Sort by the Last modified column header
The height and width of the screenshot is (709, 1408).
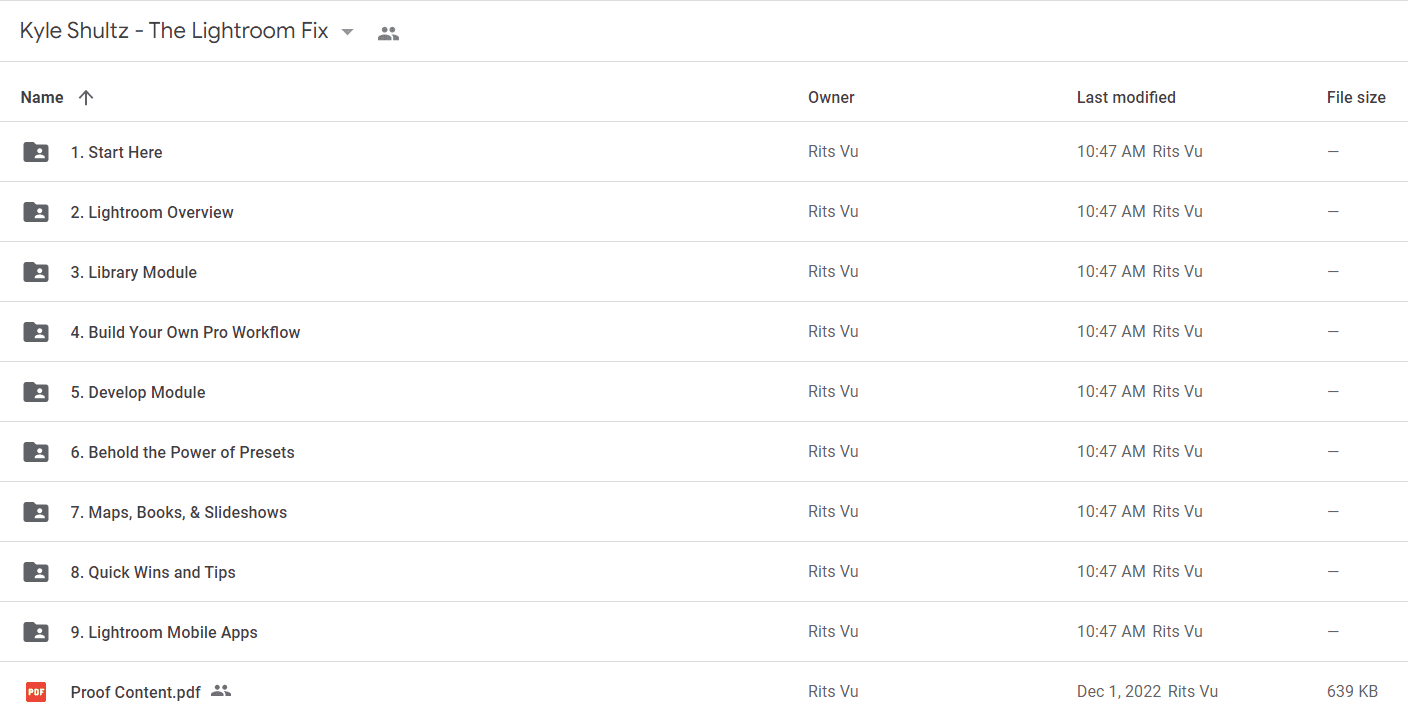(x=1126, y=97)
